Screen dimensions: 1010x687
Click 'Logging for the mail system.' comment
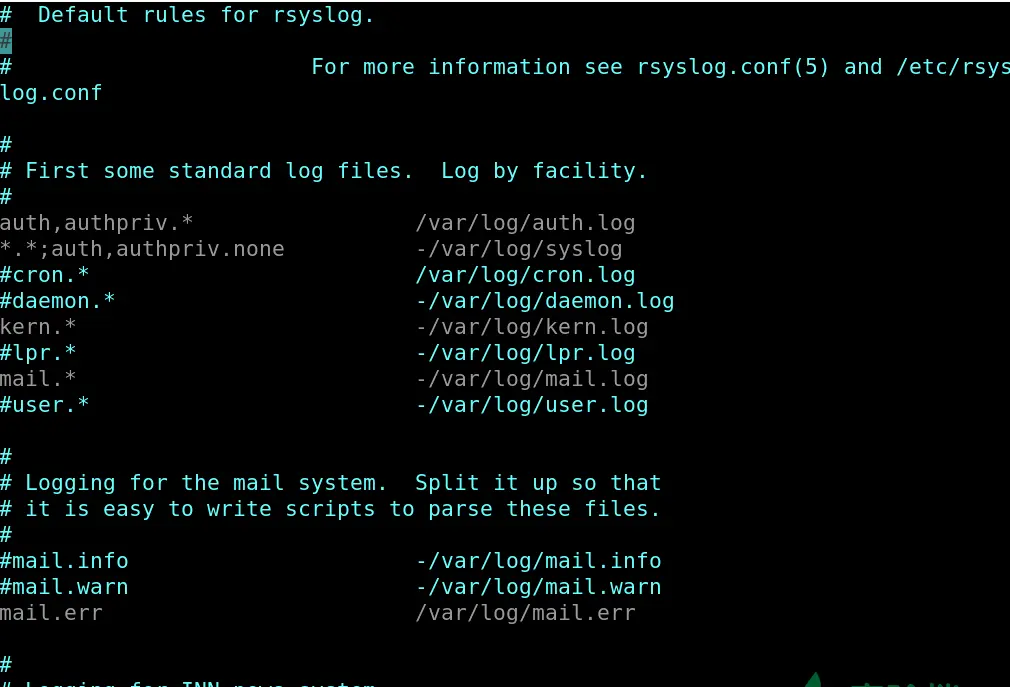click(x=205, y=483)
